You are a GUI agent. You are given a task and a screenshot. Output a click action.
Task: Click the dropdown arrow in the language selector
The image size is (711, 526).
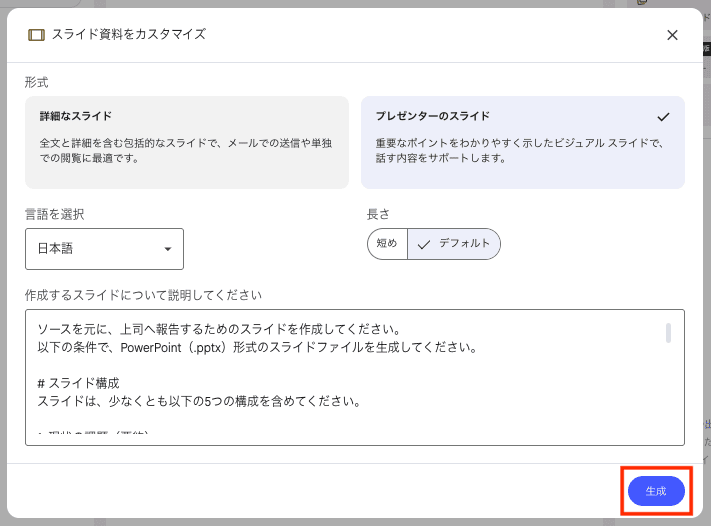tap(167, 249)
